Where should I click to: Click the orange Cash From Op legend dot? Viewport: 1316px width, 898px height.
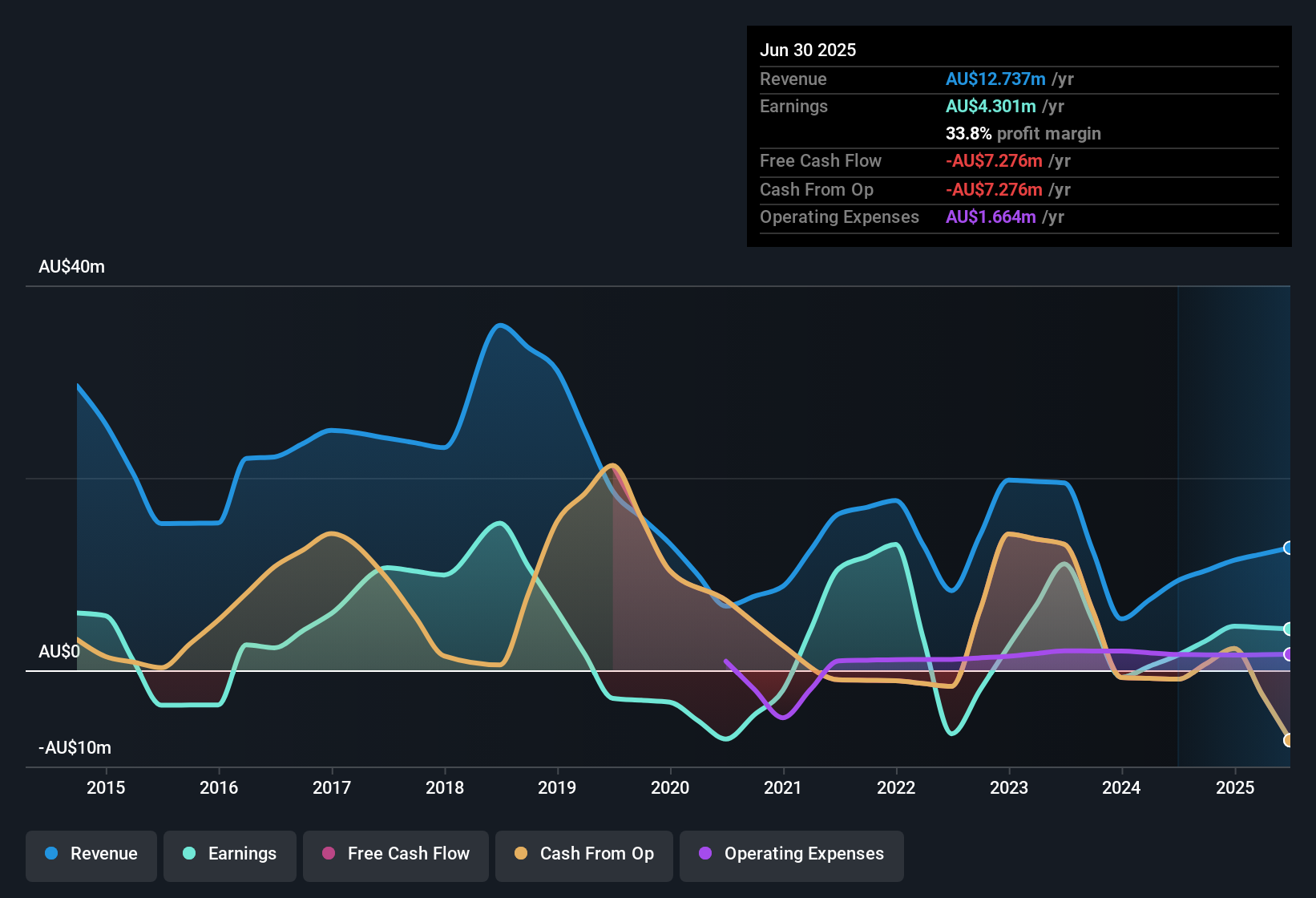(x=521, y=854)
